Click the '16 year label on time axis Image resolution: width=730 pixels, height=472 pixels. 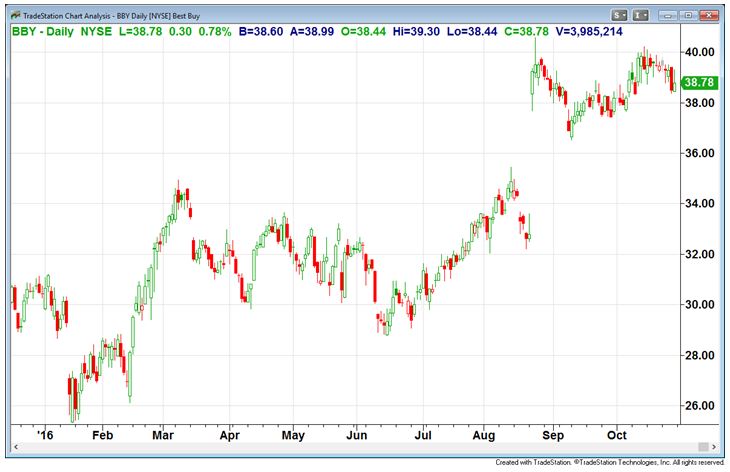click(45, 435)
